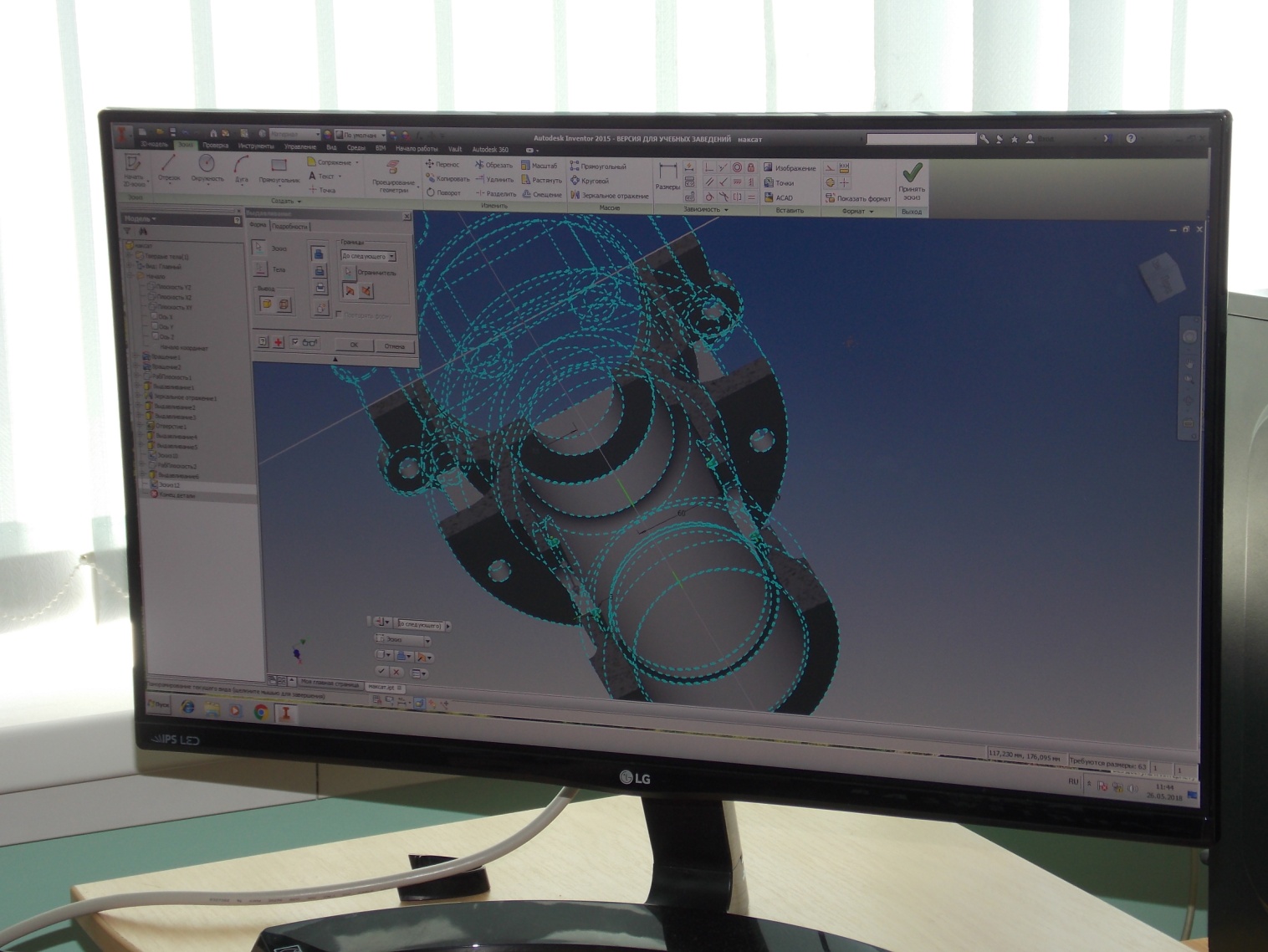Click Прямоугольный pattern tool
The height and width of the screenshot is (952, 1268).
pyautogui.click(x=597, y=166)
